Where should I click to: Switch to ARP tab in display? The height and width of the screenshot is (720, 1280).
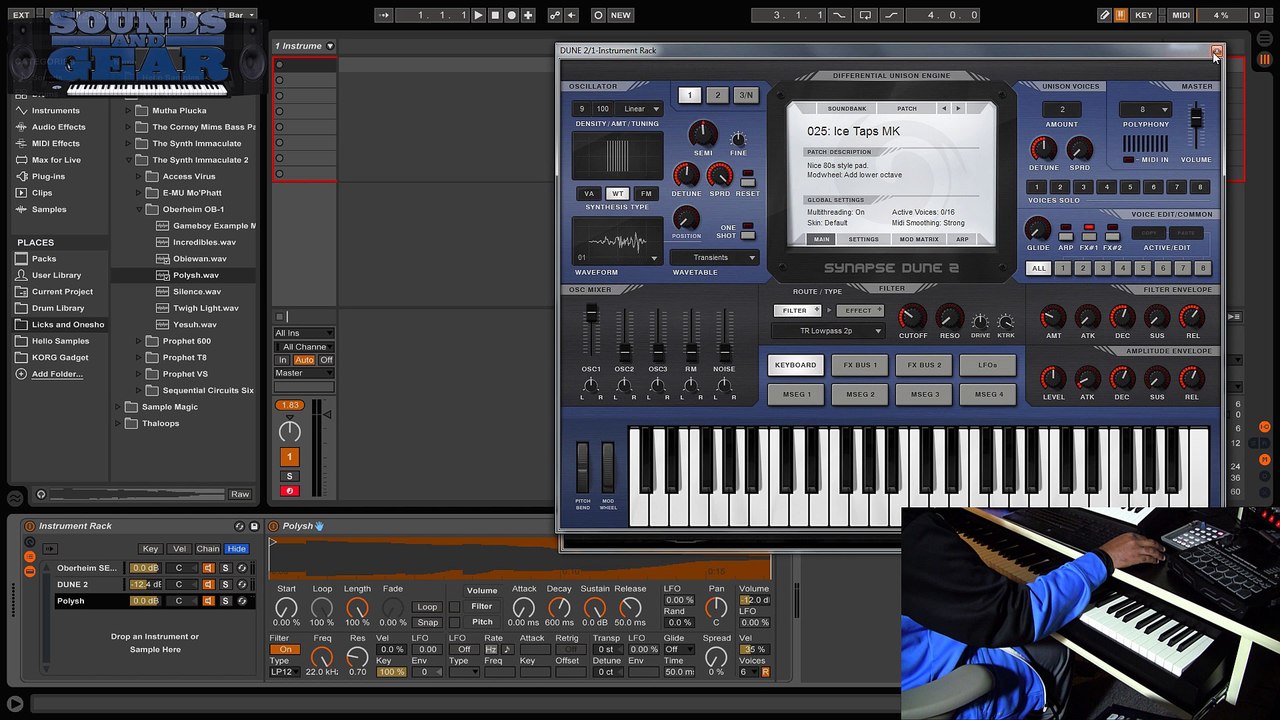click(962, 239)
